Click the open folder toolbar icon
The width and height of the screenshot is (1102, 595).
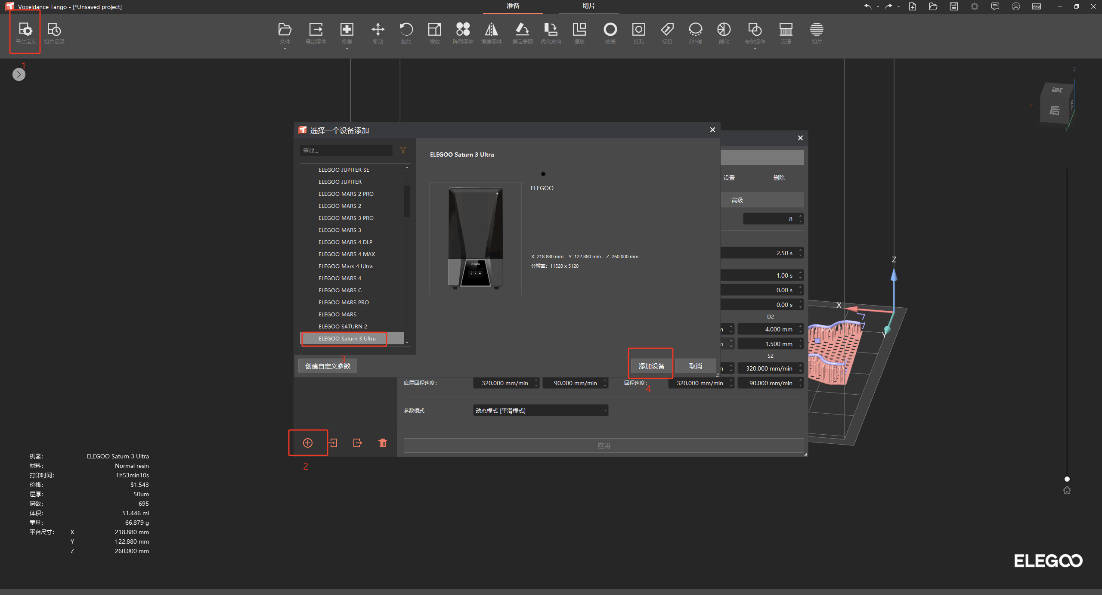click(285, 29)
